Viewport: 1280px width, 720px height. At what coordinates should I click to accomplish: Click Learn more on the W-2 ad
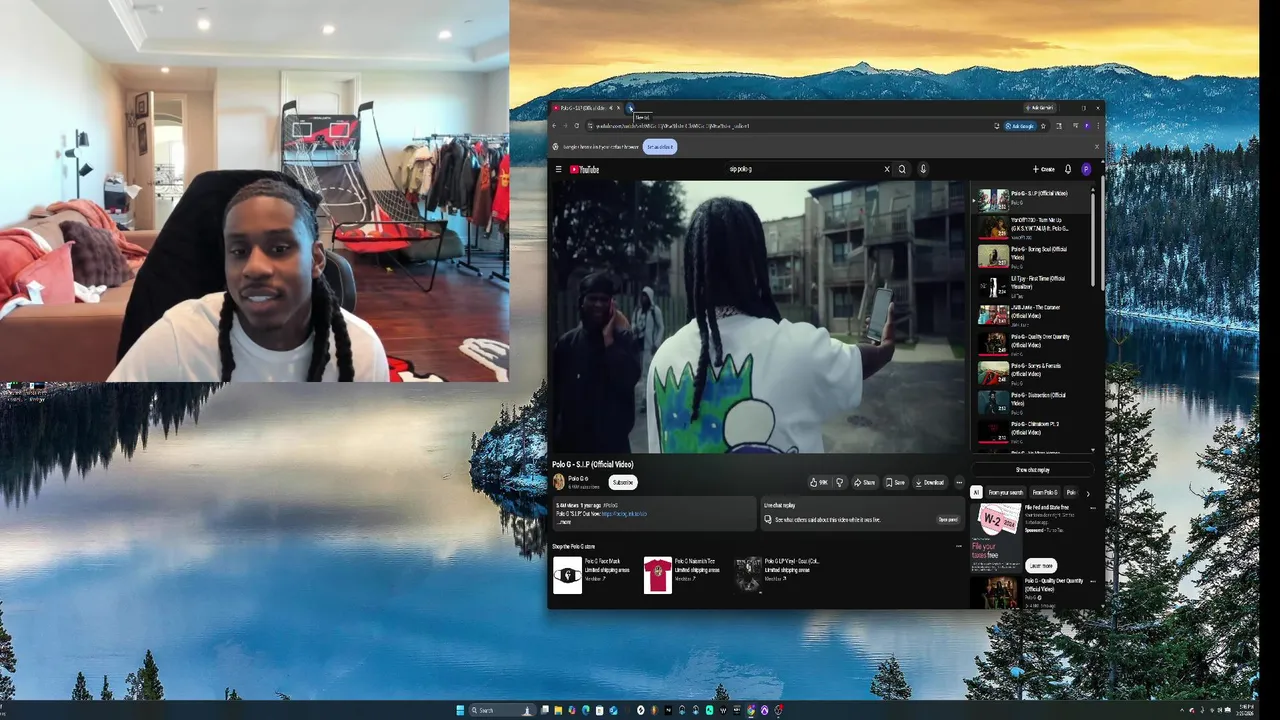1040,565
